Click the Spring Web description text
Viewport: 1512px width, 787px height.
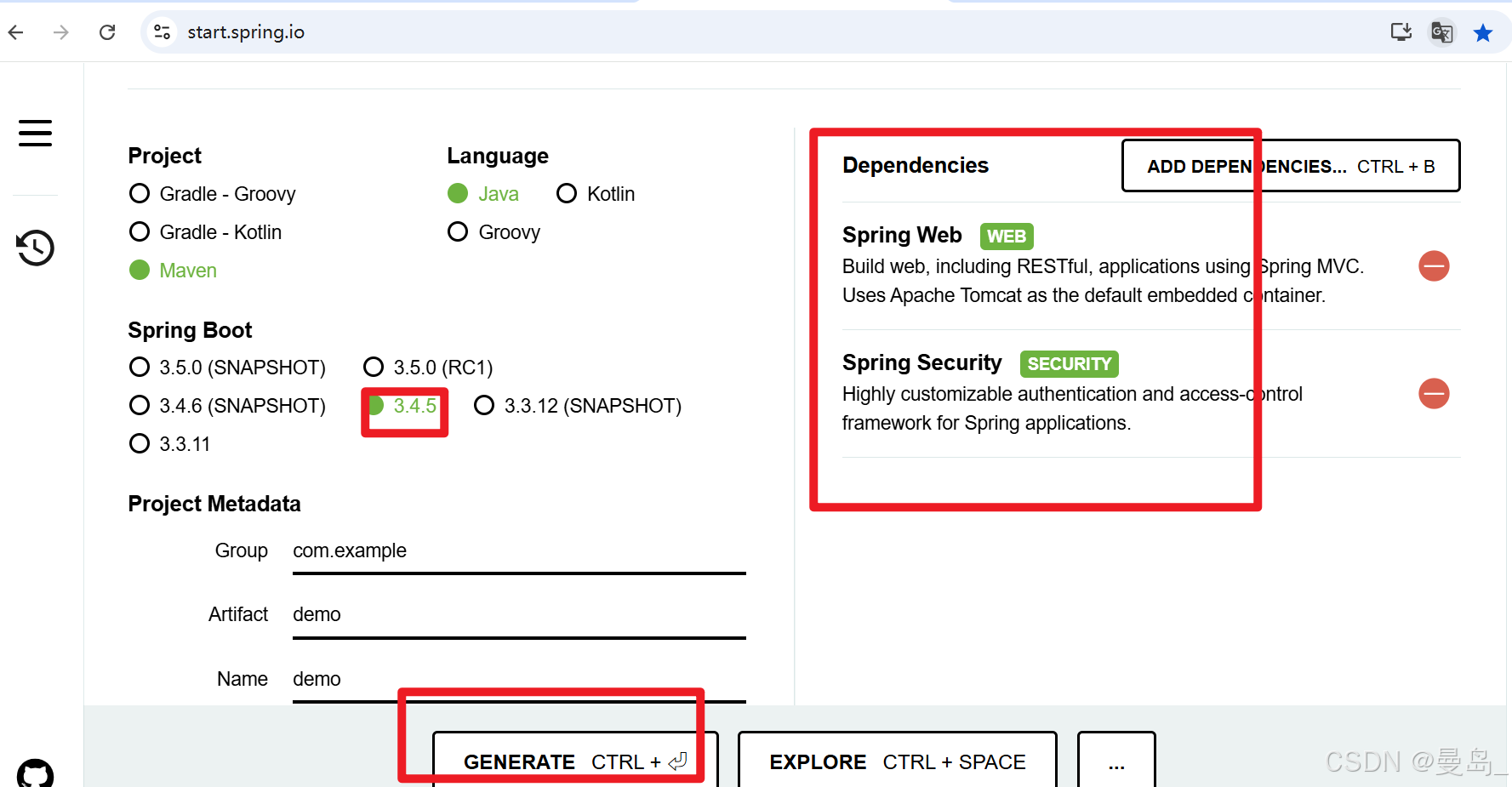point(1103,281)
